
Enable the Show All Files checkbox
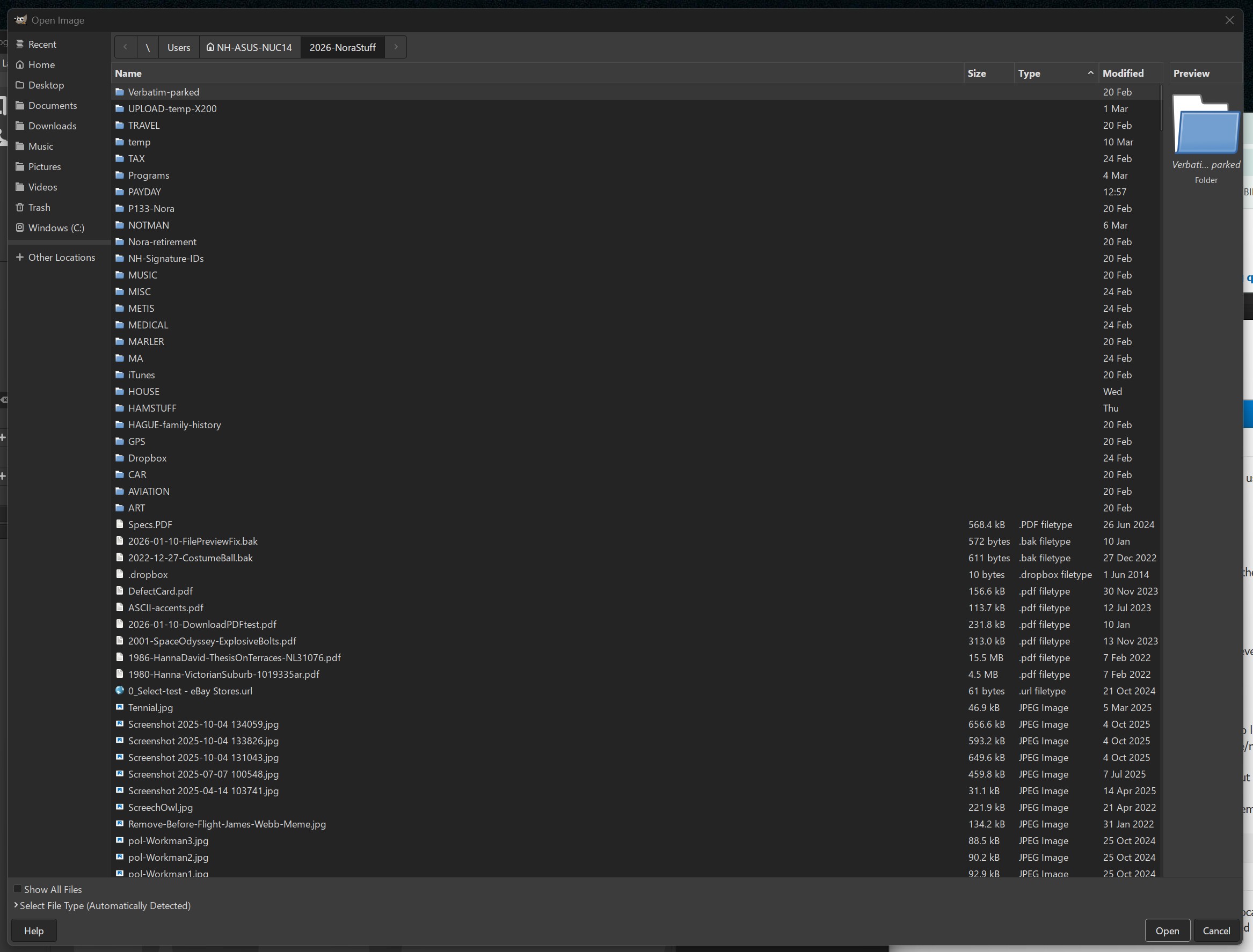pyautogui.click(x=18, y=889)
